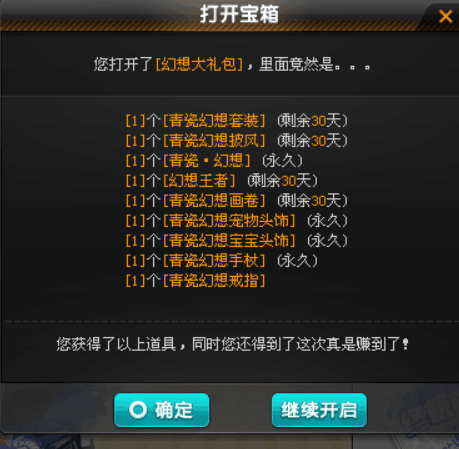Select the 幻想大礼包 item name link
Screen dimensions: 459x449
click(x=199, y=64)
